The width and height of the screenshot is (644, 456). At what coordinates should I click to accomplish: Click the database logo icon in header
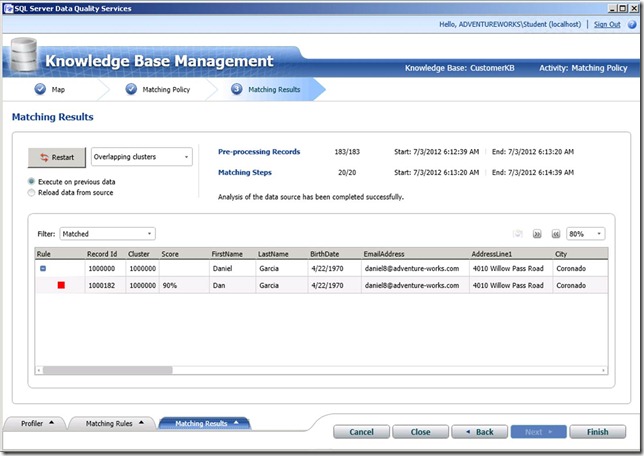(x=22, y=55)
